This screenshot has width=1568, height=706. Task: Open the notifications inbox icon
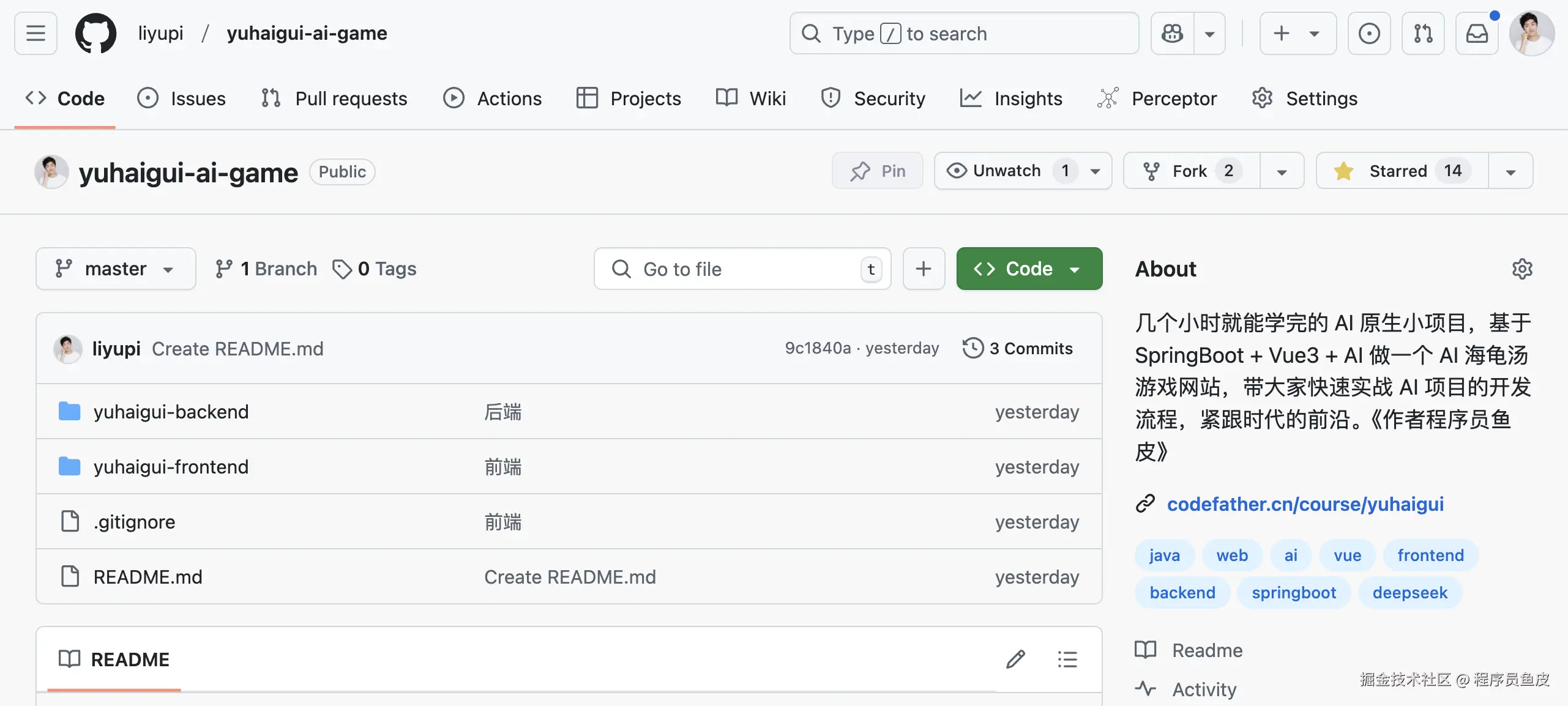(x=1476, y=33)
